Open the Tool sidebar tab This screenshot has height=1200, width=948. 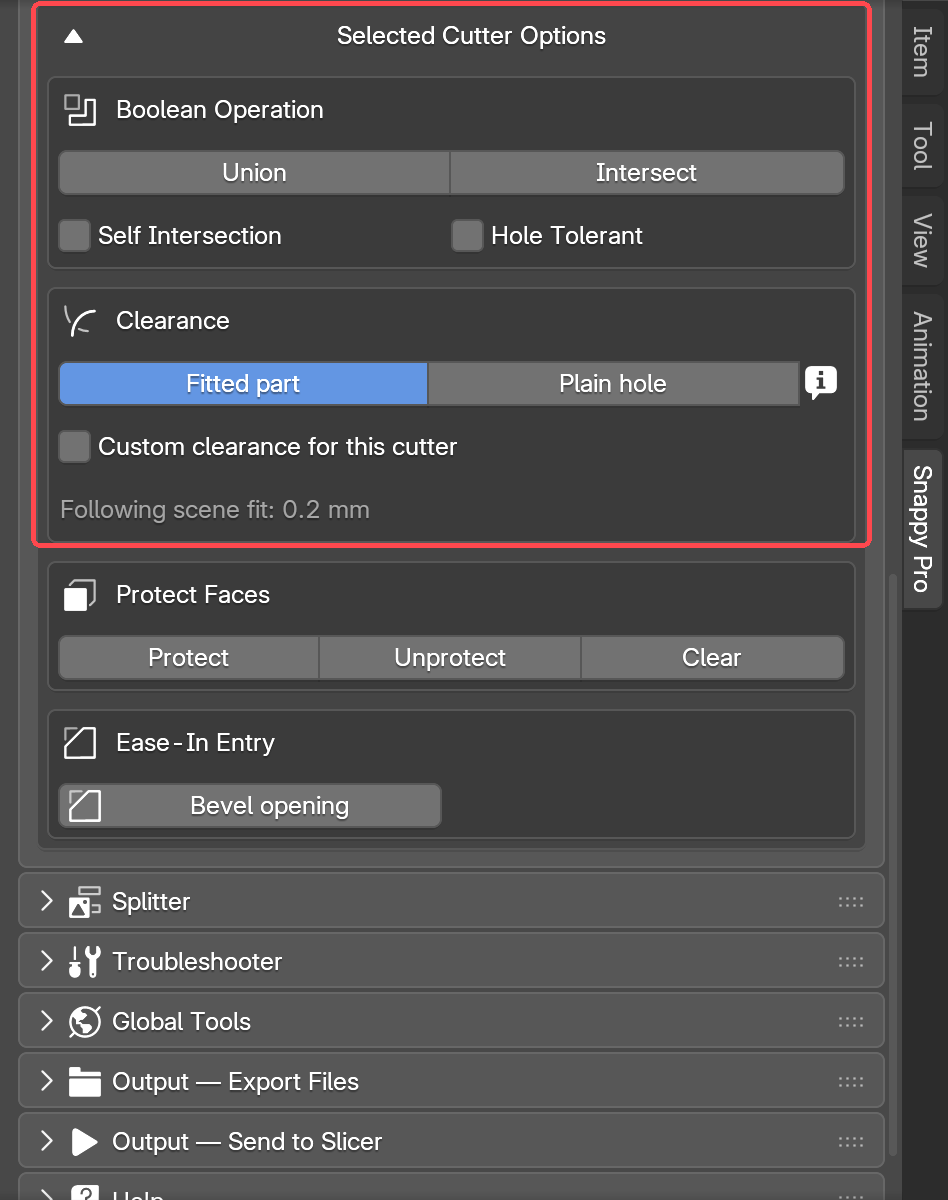(922, 147)
